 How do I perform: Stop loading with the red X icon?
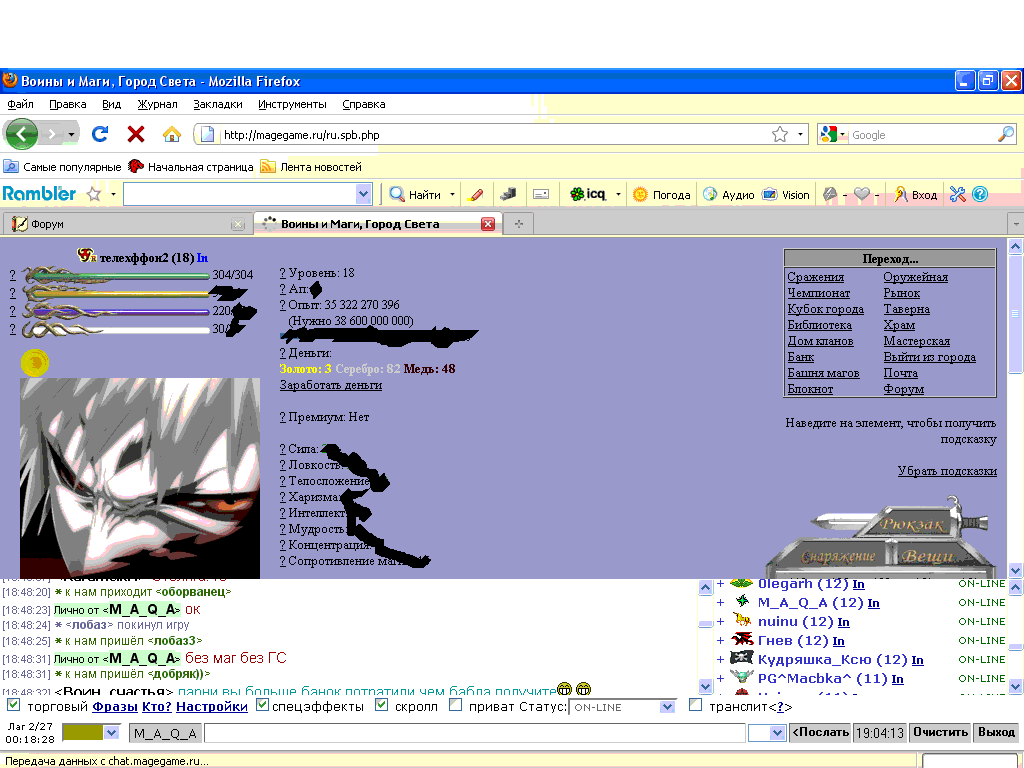[136, 135]
